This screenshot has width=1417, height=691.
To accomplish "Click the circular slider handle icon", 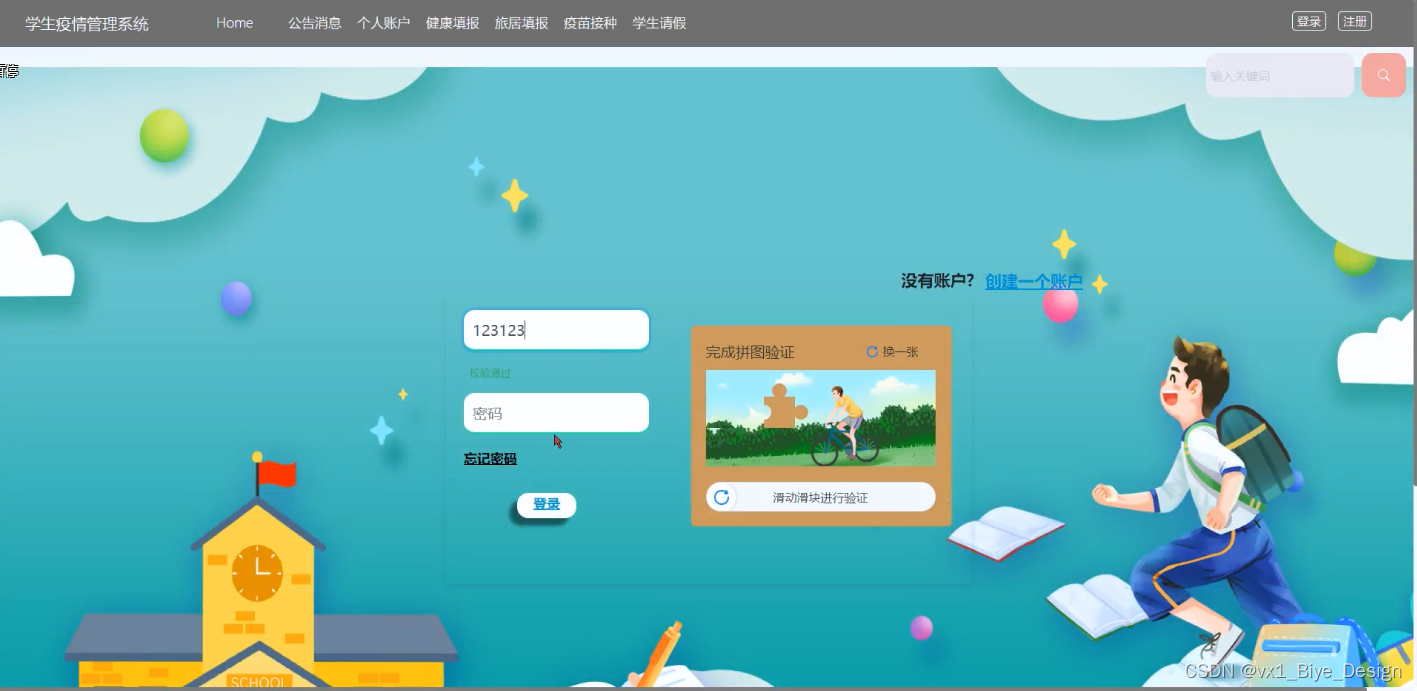I will click(721, 497).
